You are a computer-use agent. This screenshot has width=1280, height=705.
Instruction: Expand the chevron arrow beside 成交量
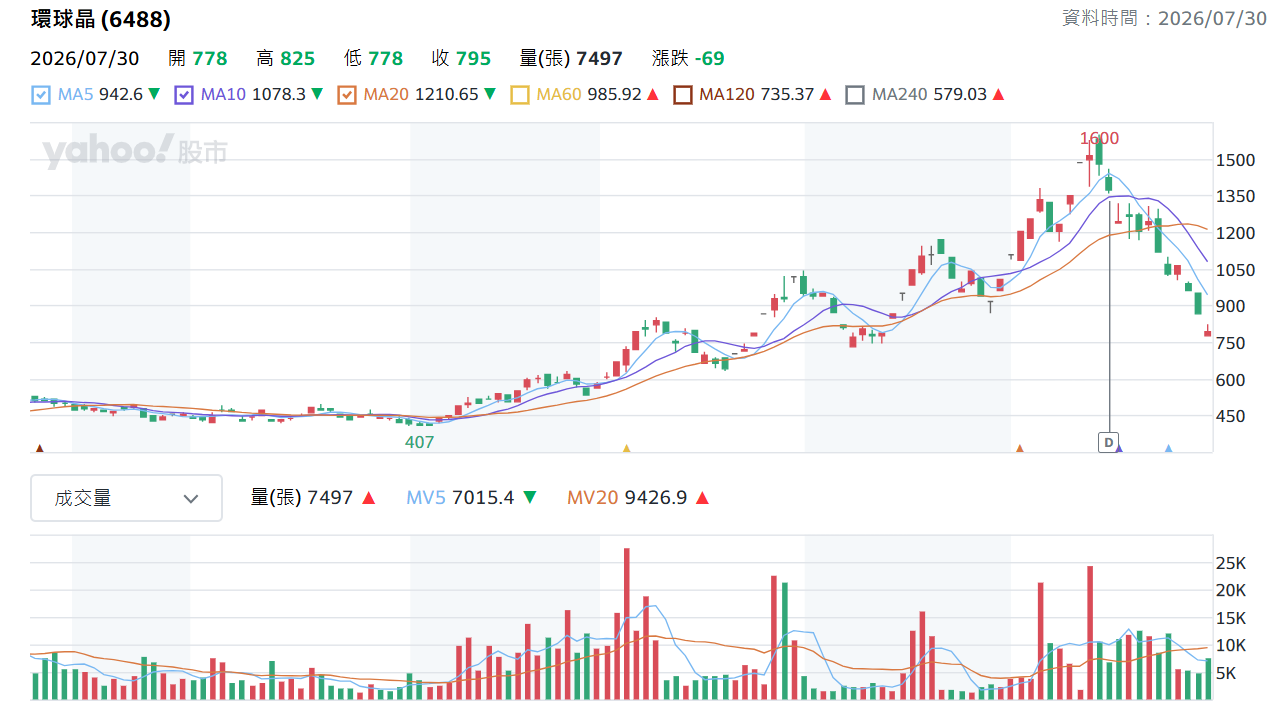point(191,498)
